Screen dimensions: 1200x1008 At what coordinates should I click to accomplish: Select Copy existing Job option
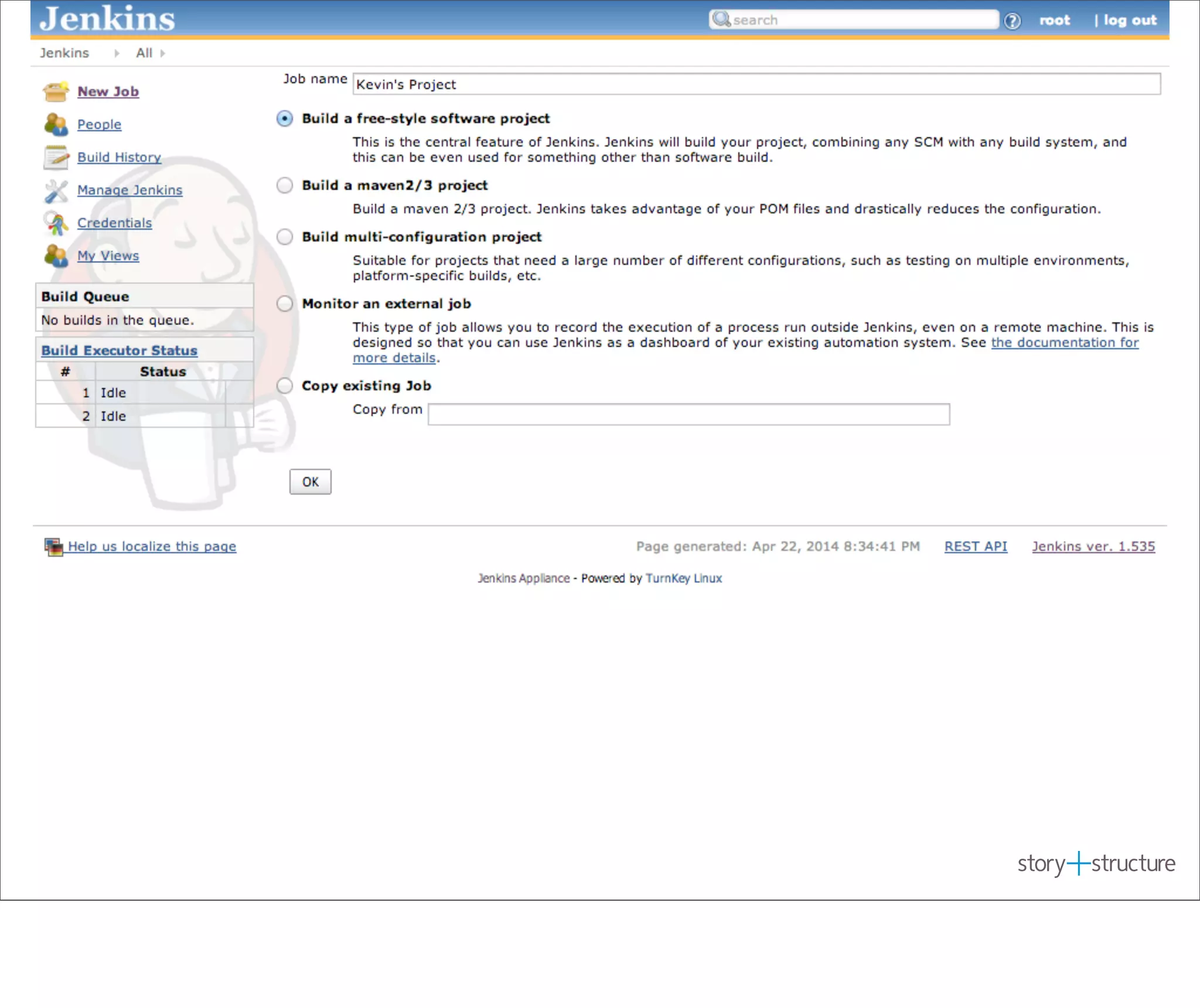click(285, 386)
